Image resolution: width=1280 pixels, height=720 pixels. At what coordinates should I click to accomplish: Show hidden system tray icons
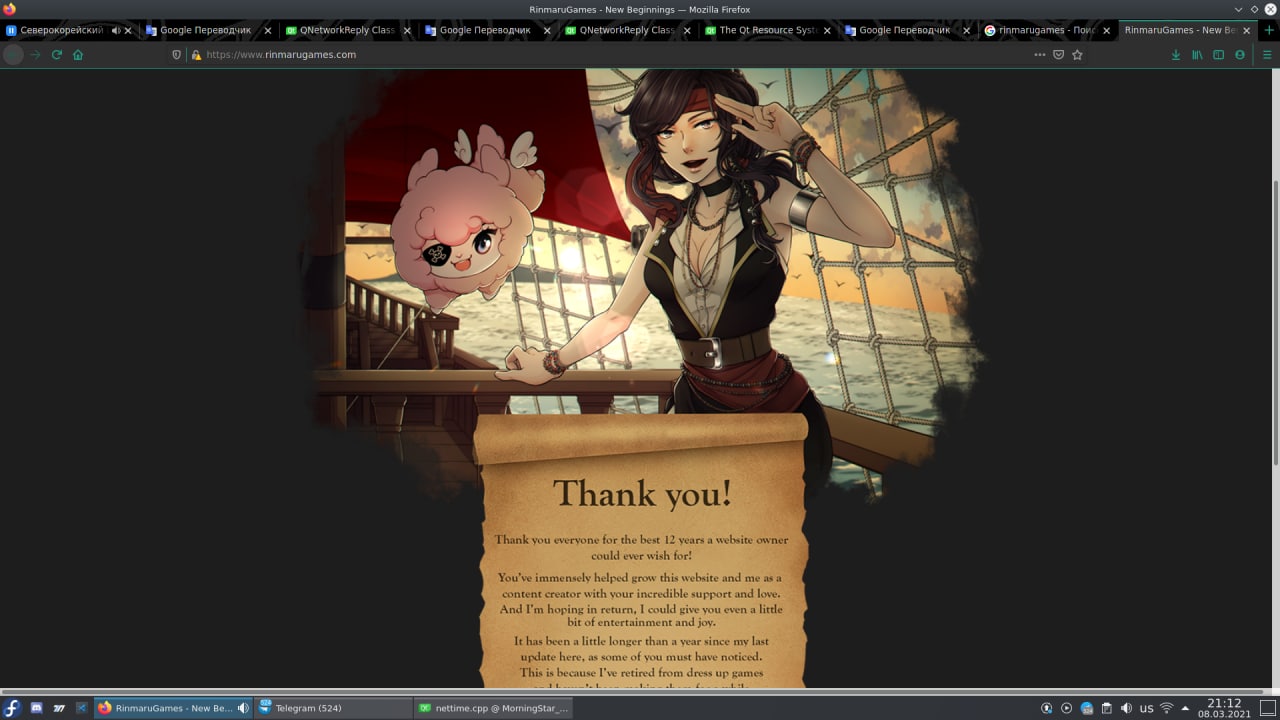coord(1185,708)
